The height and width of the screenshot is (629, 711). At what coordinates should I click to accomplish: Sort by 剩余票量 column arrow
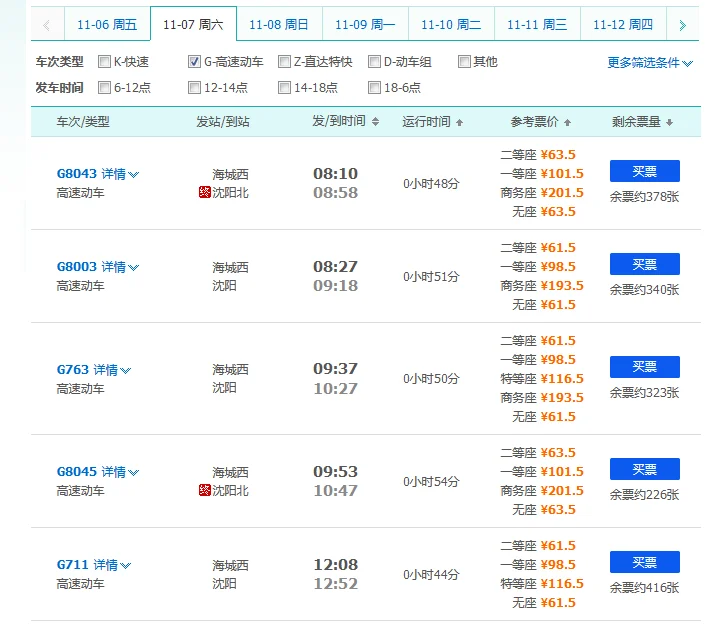(x=668, y=122)
